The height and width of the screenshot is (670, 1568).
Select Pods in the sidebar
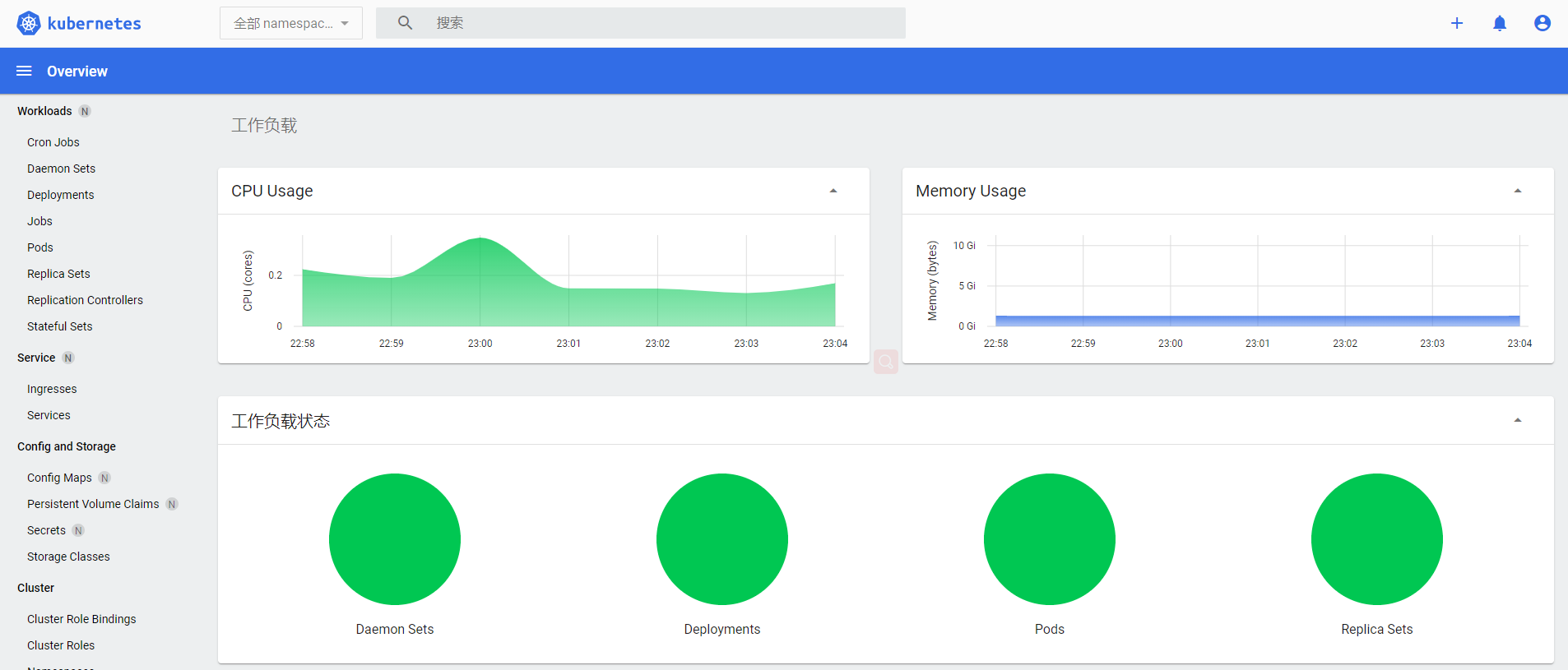point(40,247)
